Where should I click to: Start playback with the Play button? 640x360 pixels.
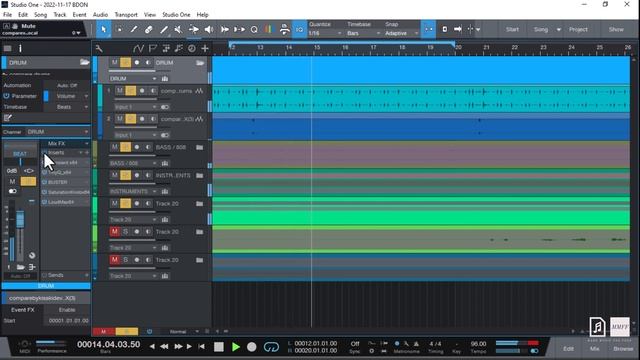click(236, 347)
